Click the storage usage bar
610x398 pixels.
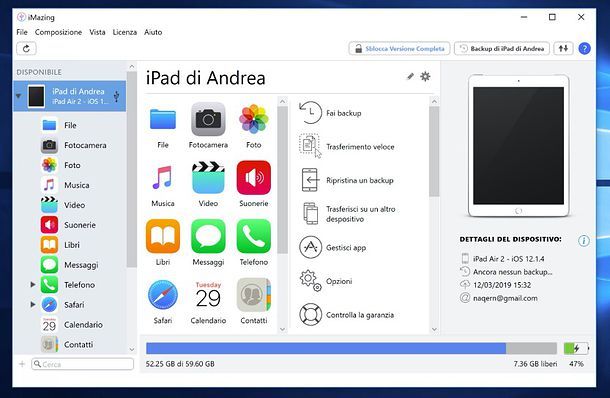click(351, 348)
